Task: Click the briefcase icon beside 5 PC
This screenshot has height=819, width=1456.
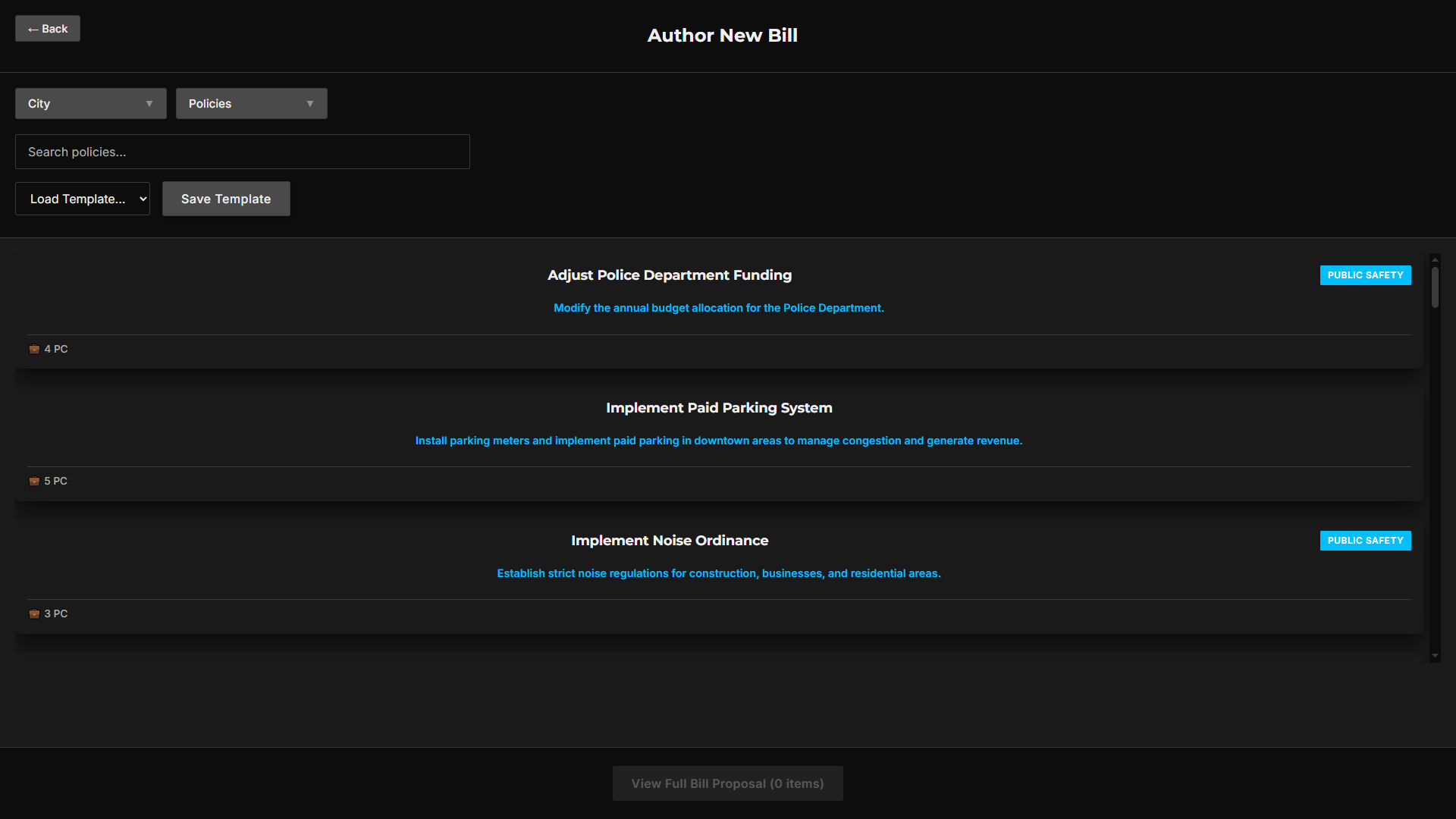Action: coord(34,482)
